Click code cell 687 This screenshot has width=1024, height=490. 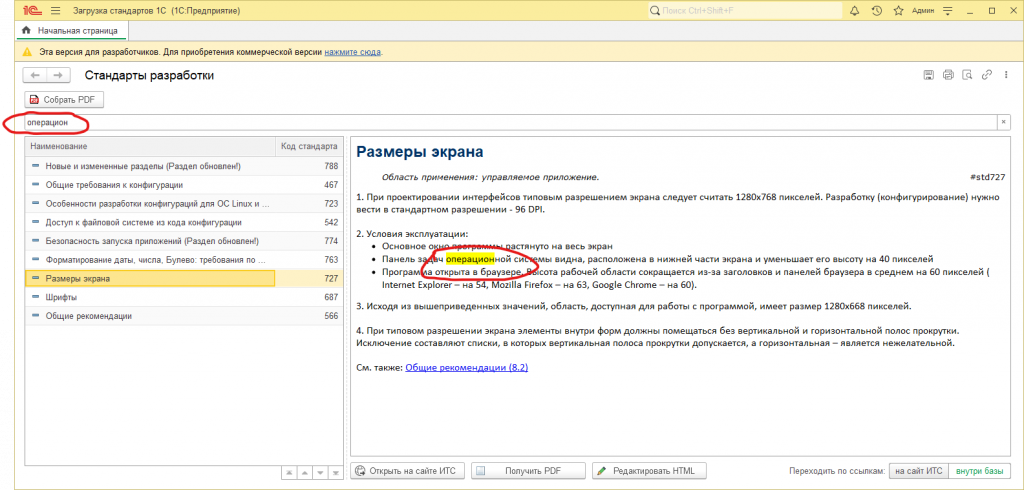coord(309,297)
